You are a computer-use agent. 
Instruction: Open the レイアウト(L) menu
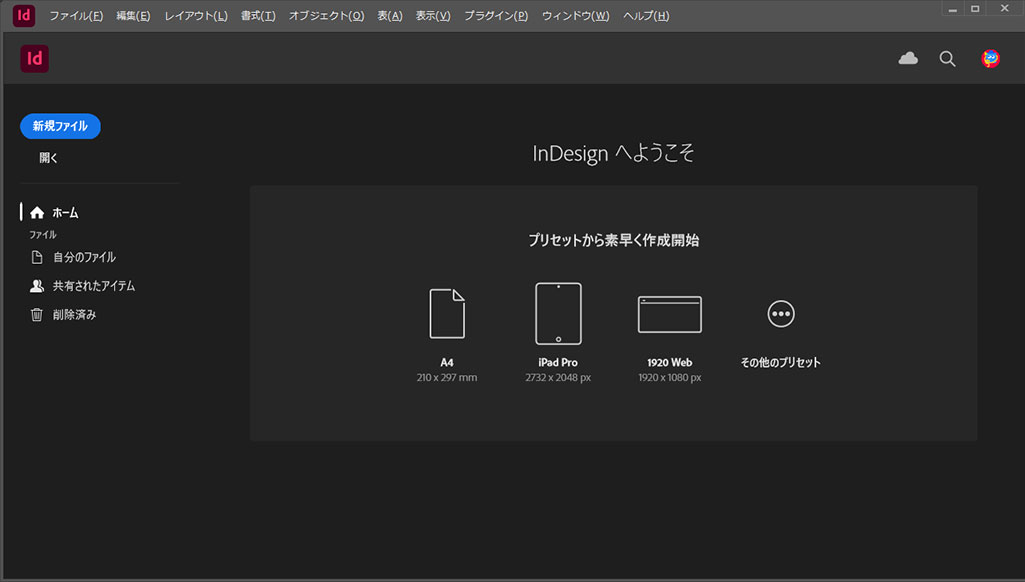point(196,16)
